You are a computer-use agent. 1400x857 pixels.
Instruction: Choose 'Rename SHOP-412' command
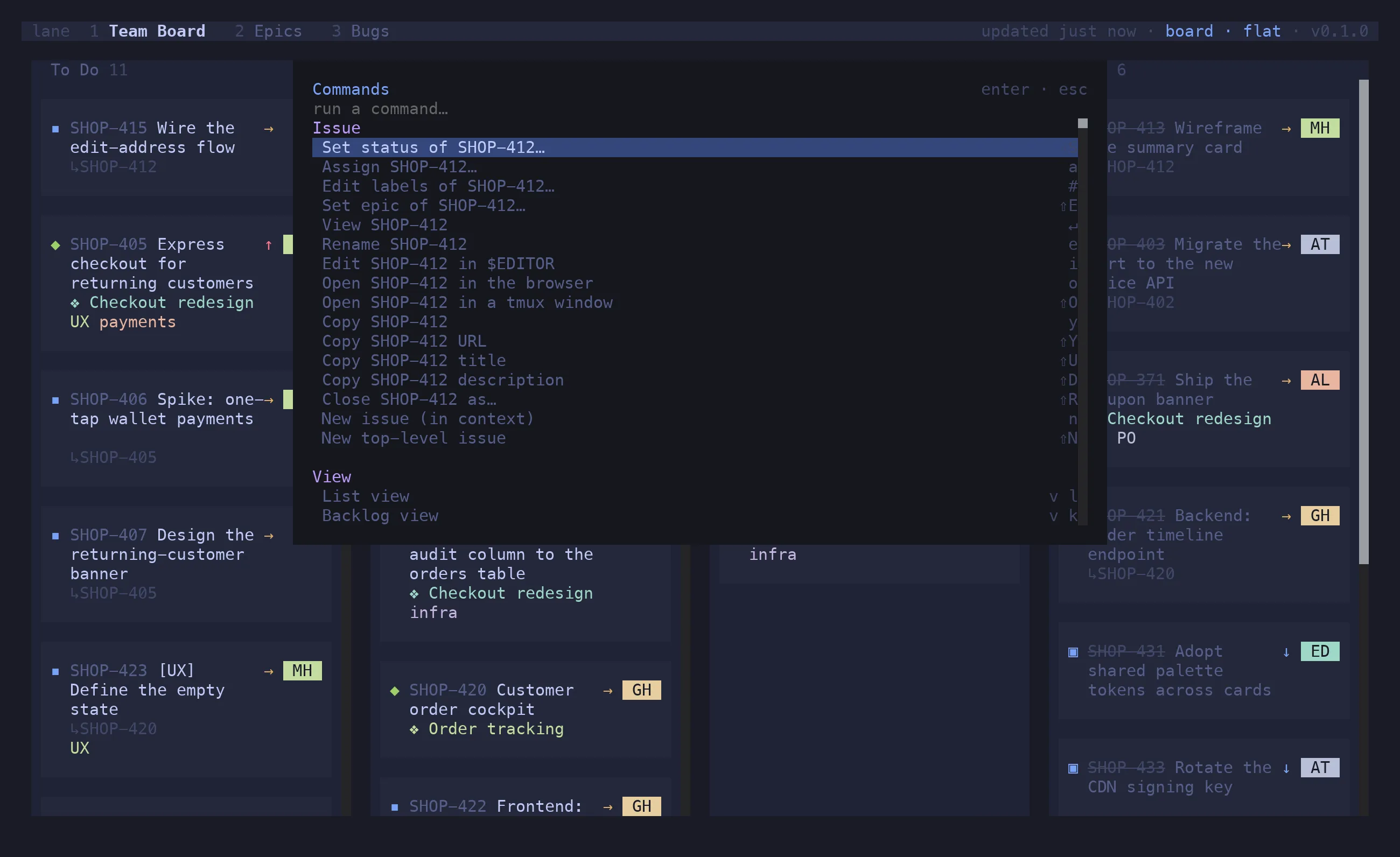tap(694, 244)
